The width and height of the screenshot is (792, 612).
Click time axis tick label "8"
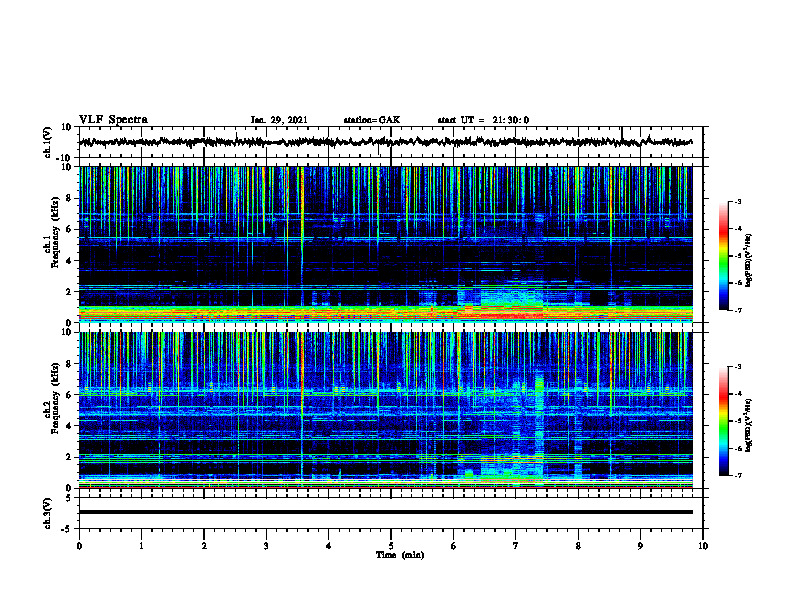(578, 546)
